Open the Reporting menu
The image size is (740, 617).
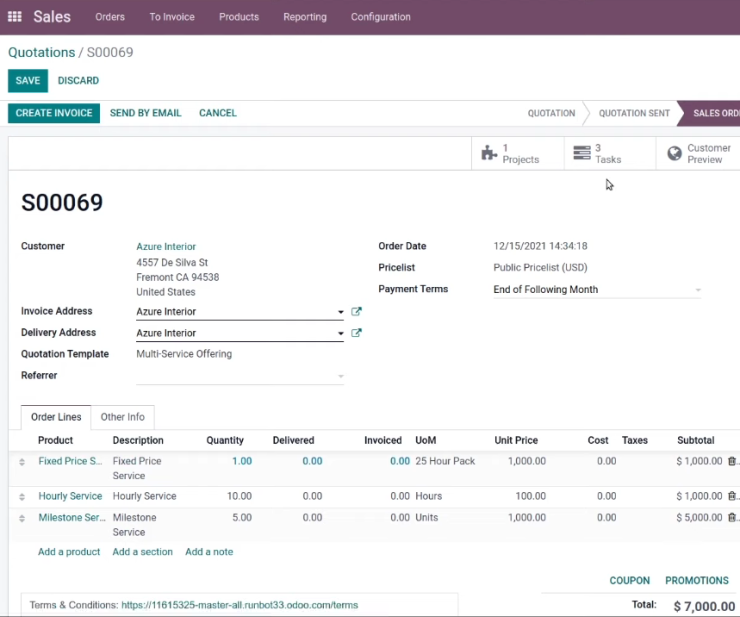tap(305, 17)
